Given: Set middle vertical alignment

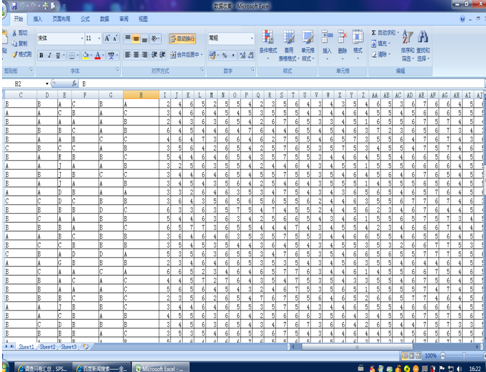Looking at the screenshot, I should pos(136,38).
